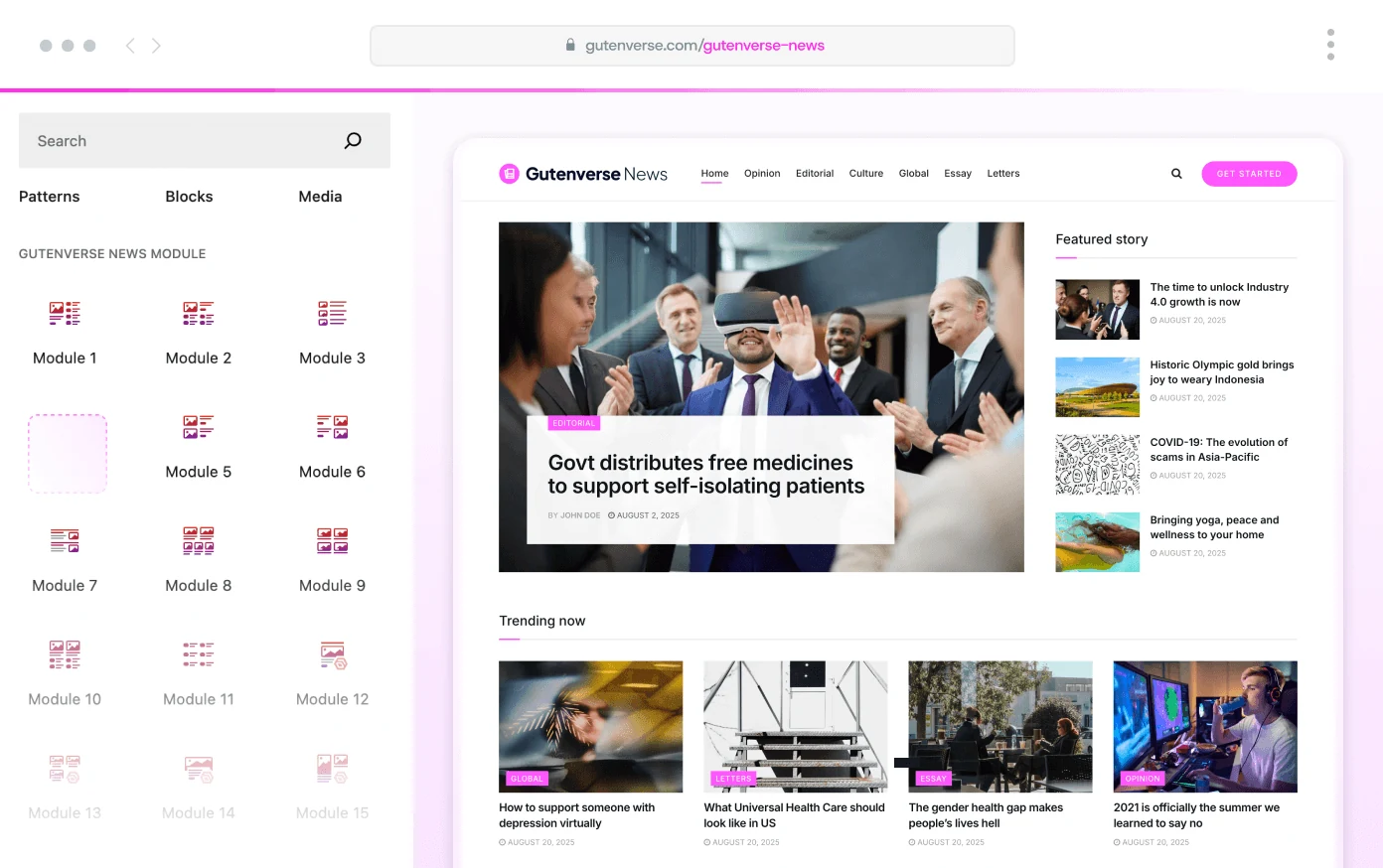
Task: Click the browser address bar URL
Action: coord(704,46)
